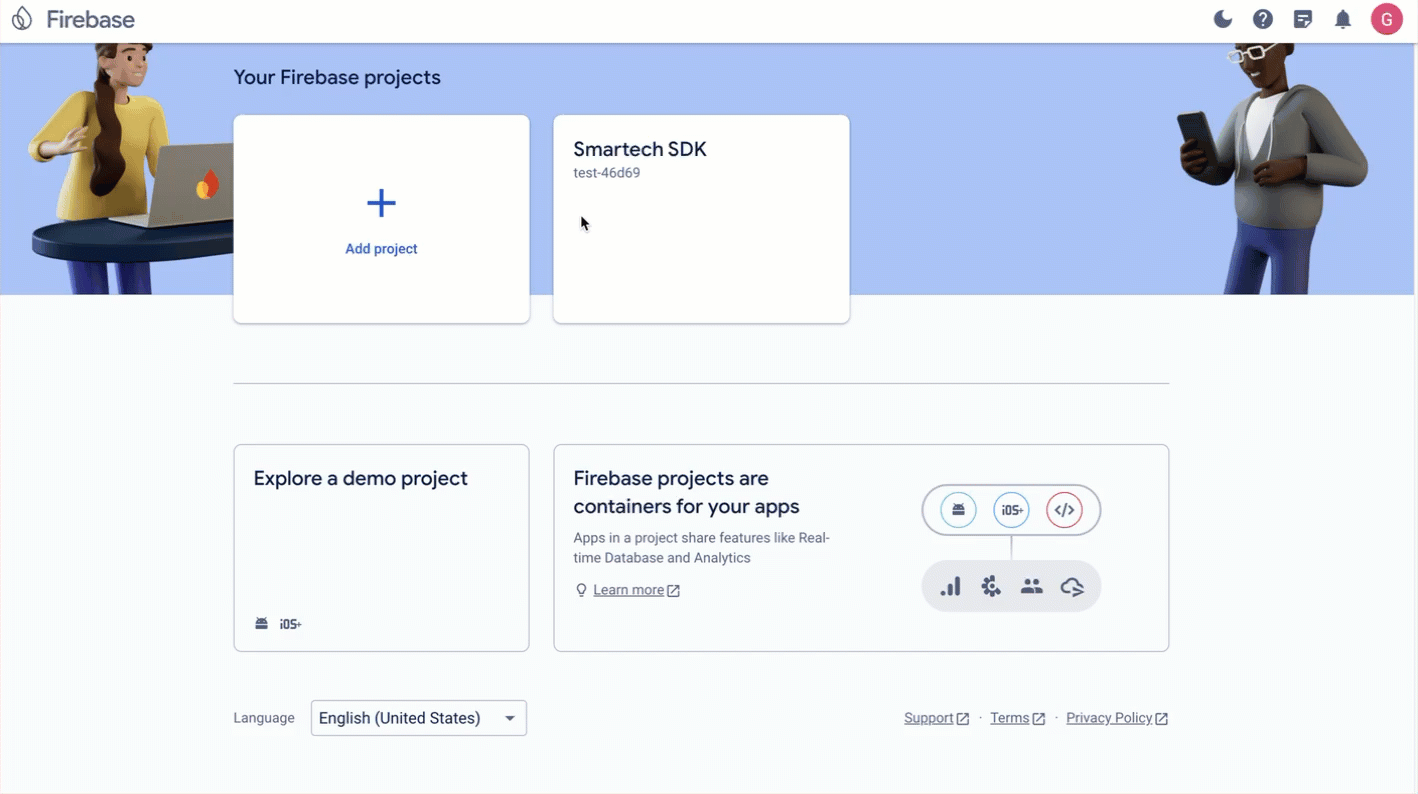
Task: Click the lightbulb icon beside Learn more
Action: pyautogui.click(x=581, y=590)
